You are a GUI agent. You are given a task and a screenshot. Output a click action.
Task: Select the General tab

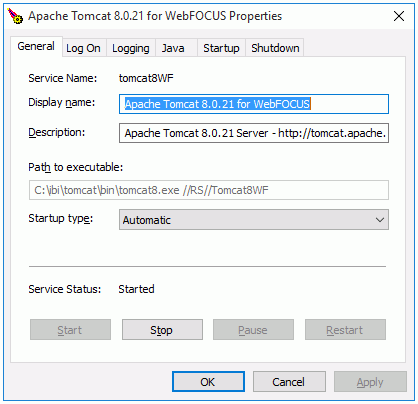click(x=36, y=46)
